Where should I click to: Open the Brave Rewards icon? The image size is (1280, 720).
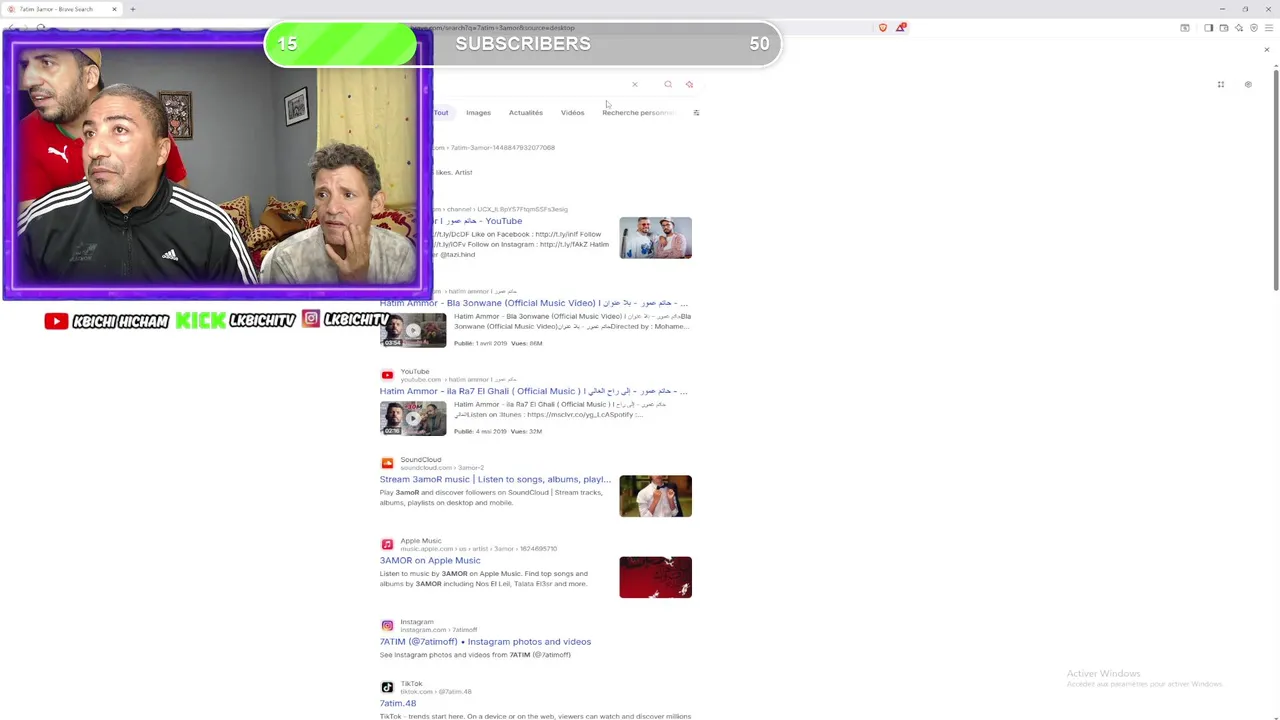(x=900, y=28)
